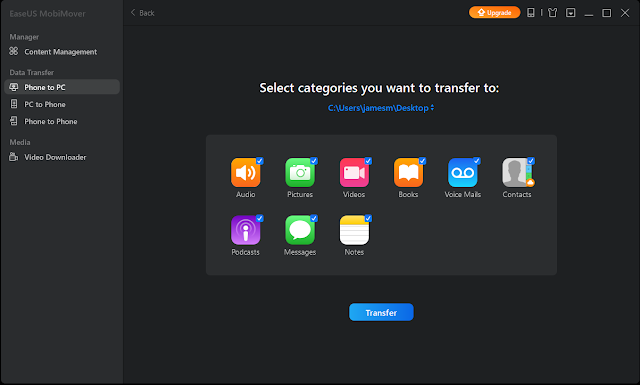Click the Voice Mails icon
Screen dimensions: 640x385
pyautogui.click(x=462, y=173)
